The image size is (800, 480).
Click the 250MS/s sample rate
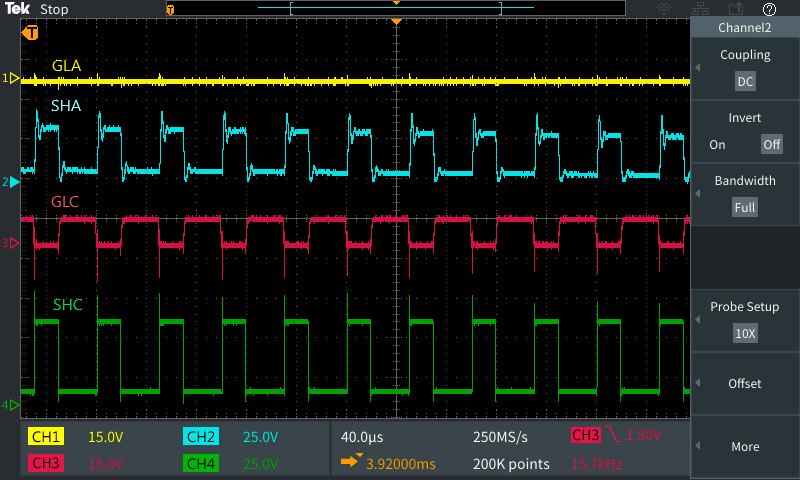click(x=500, y=437)
